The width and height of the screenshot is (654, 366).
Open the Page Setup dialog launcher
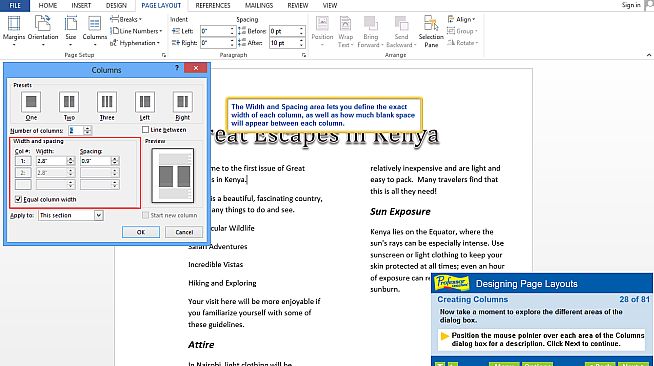click(x=164, y=55)
